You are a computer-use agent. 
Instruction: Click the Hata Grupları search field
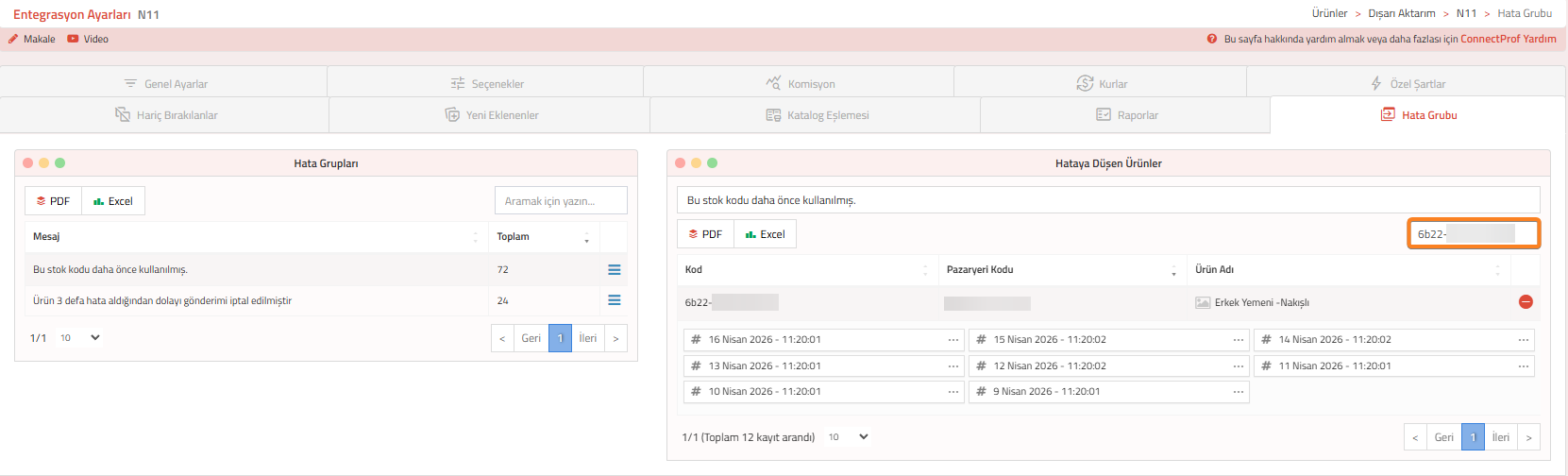(561, 201)
